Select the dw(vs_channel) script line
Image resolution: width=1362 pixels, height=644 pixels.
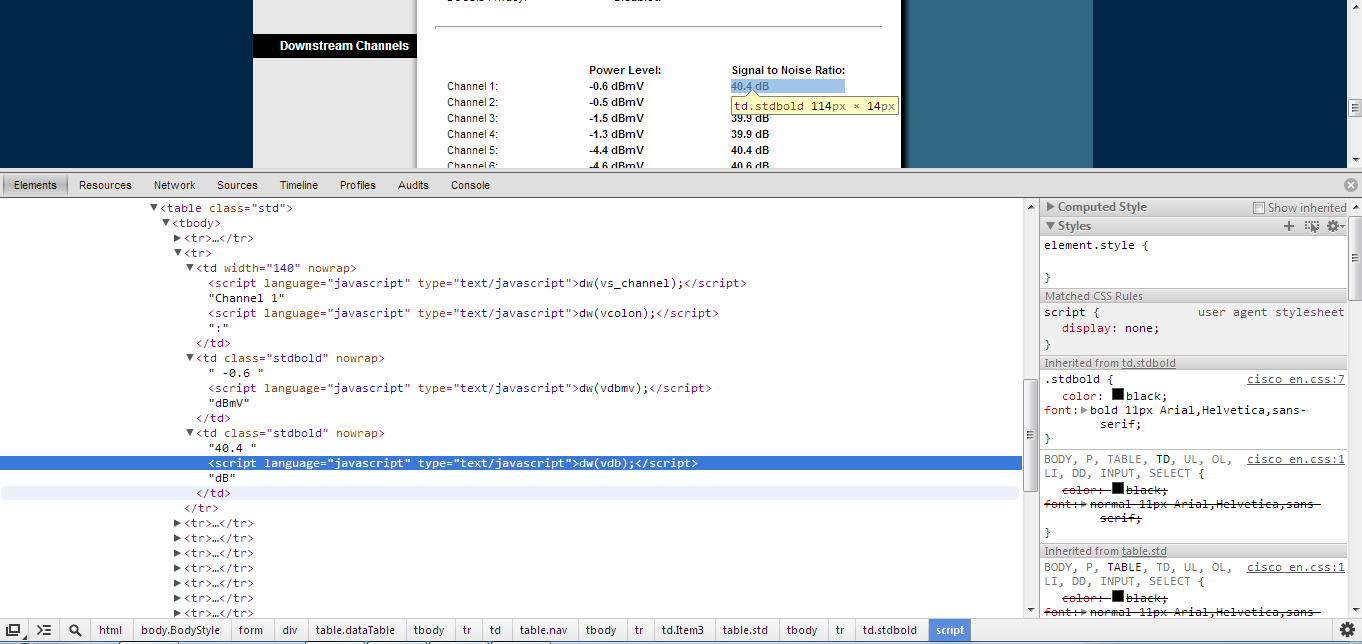477,283
